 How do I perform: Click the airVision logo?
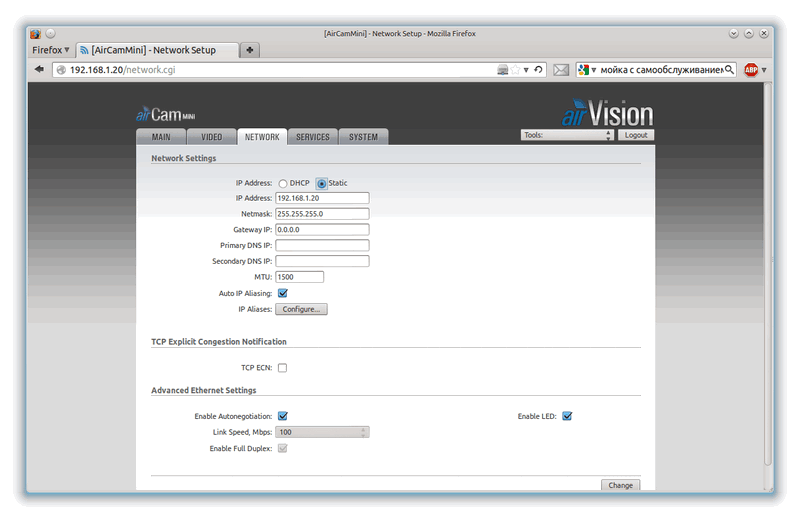click(607, 113)
